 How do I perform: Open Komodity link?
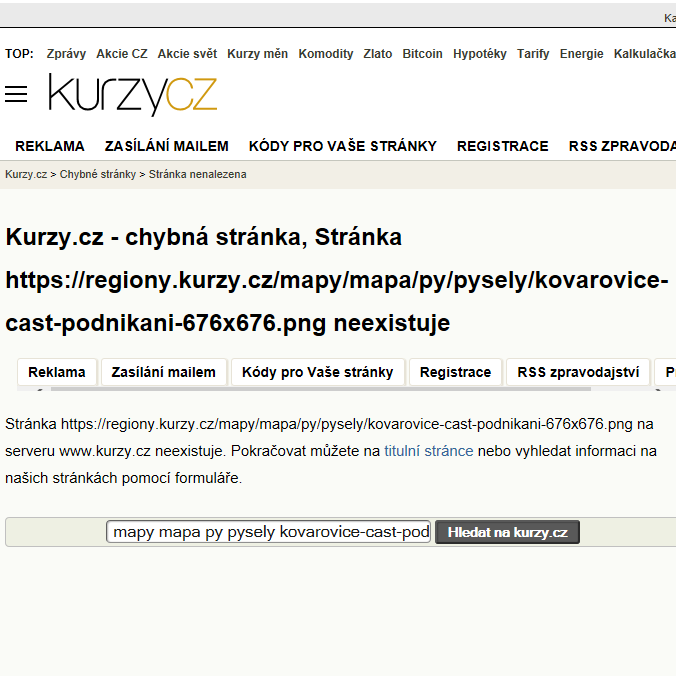tap(325, 54)
